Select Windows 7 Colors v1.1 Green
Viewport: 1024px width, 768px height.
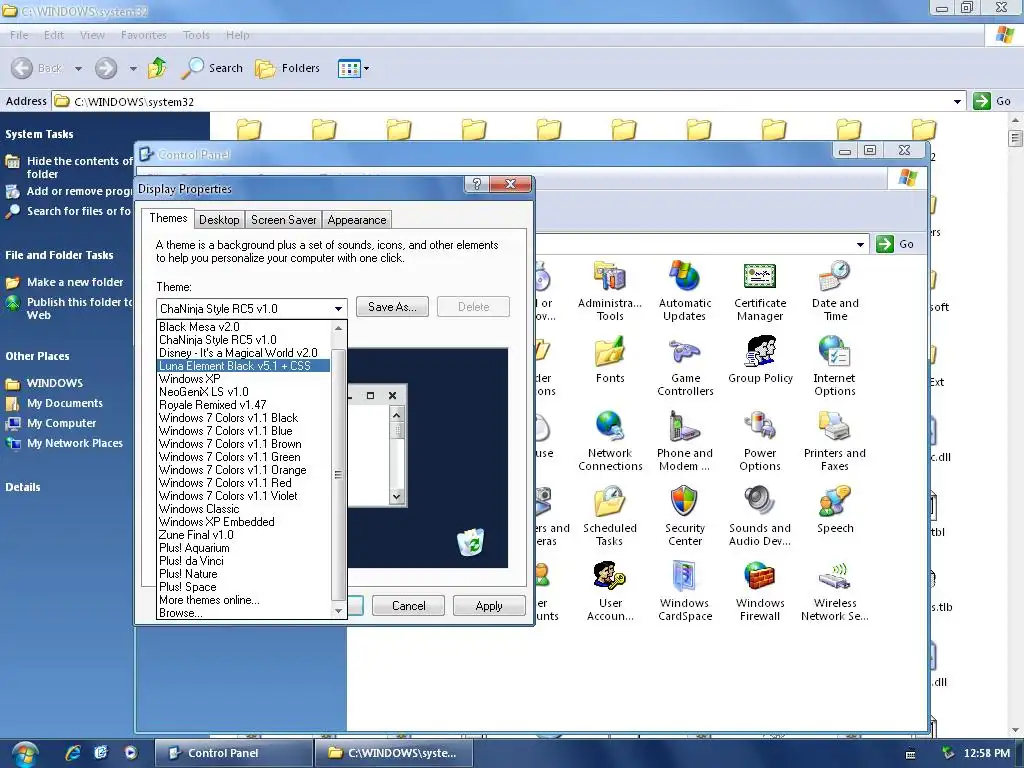[244, 457]
